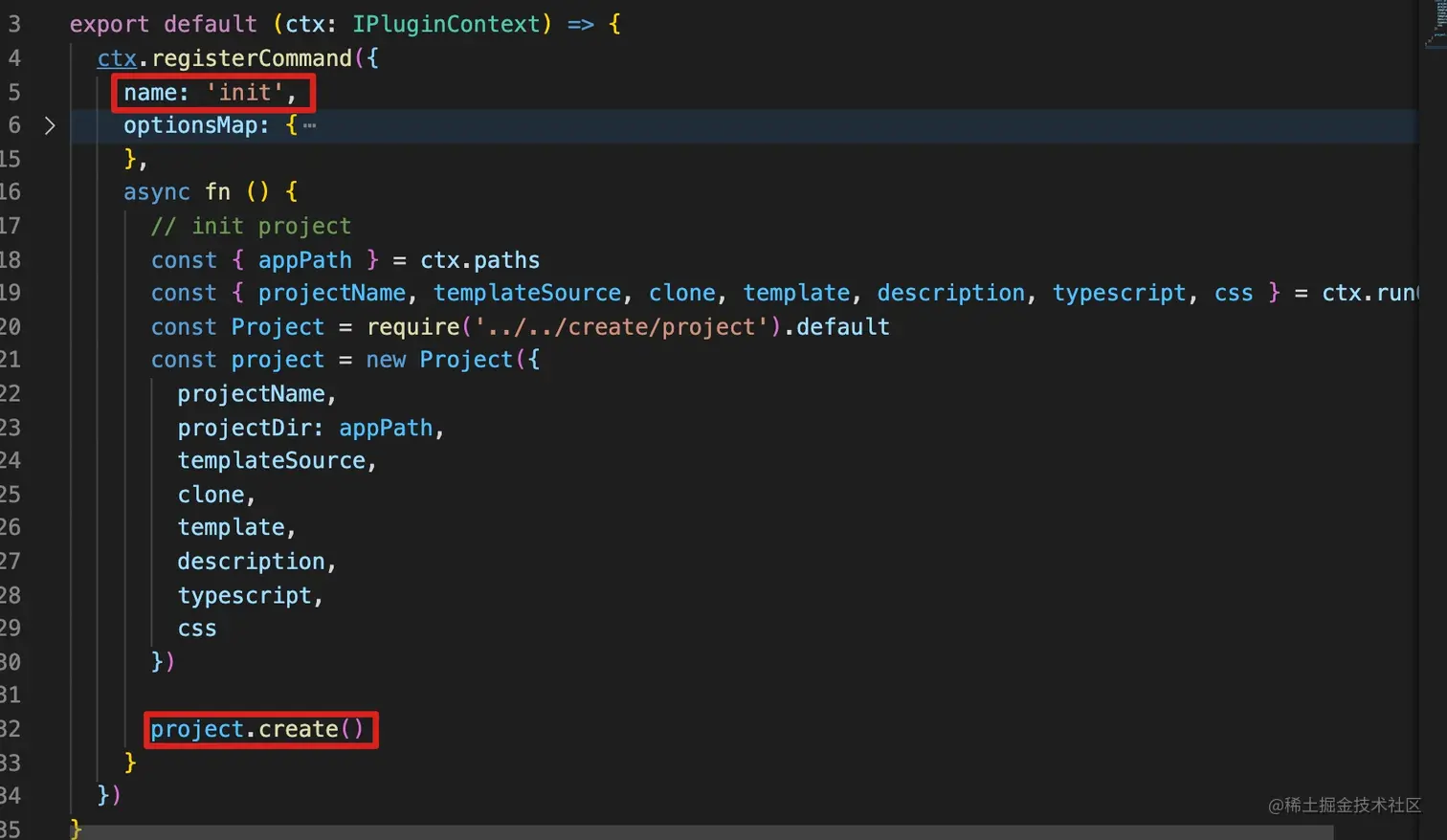
Task: Click line number 5 in gutter
Action: coord(13,92)
